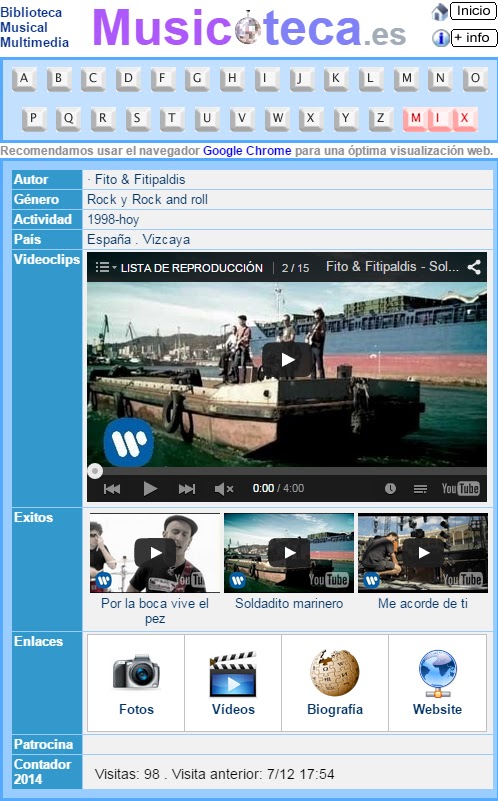The height and width of the screenshot is (801, 498).
Task: Click the Warner logo on main video
Action: pyautogui.click(x=128, y=442)
